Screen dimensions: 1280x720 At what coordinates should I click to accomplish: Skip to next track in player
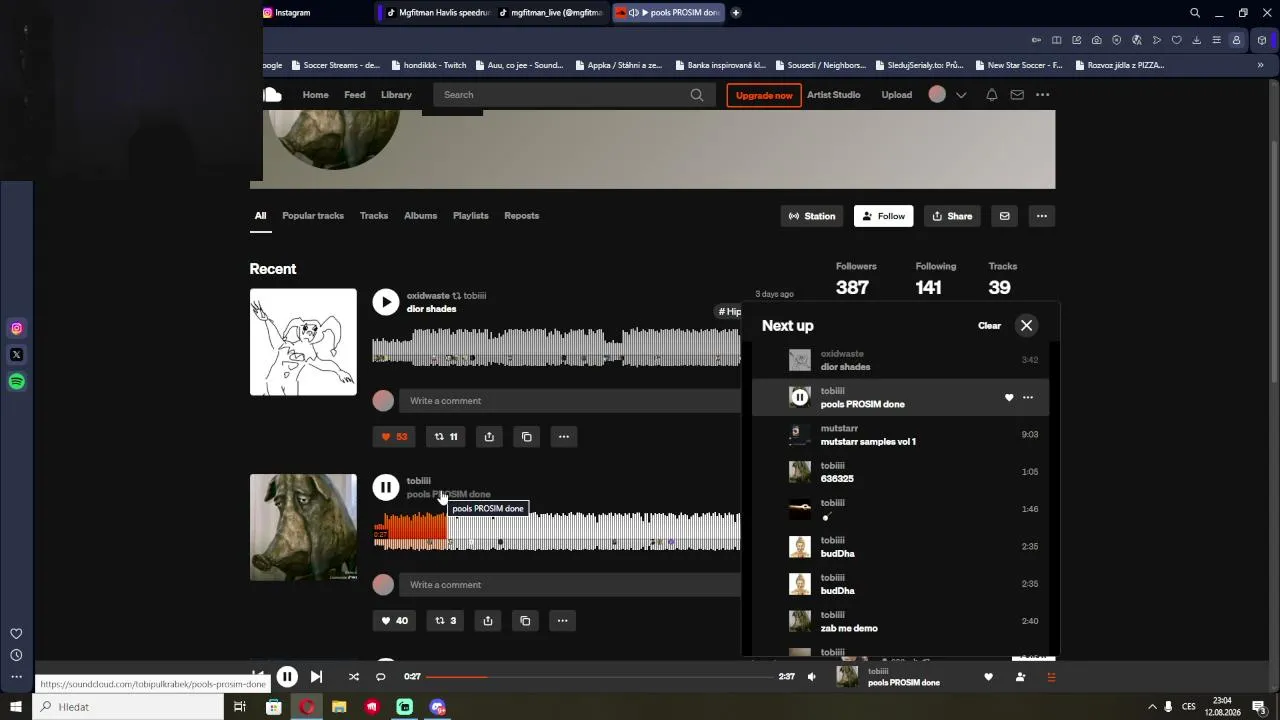coord(316,677)
